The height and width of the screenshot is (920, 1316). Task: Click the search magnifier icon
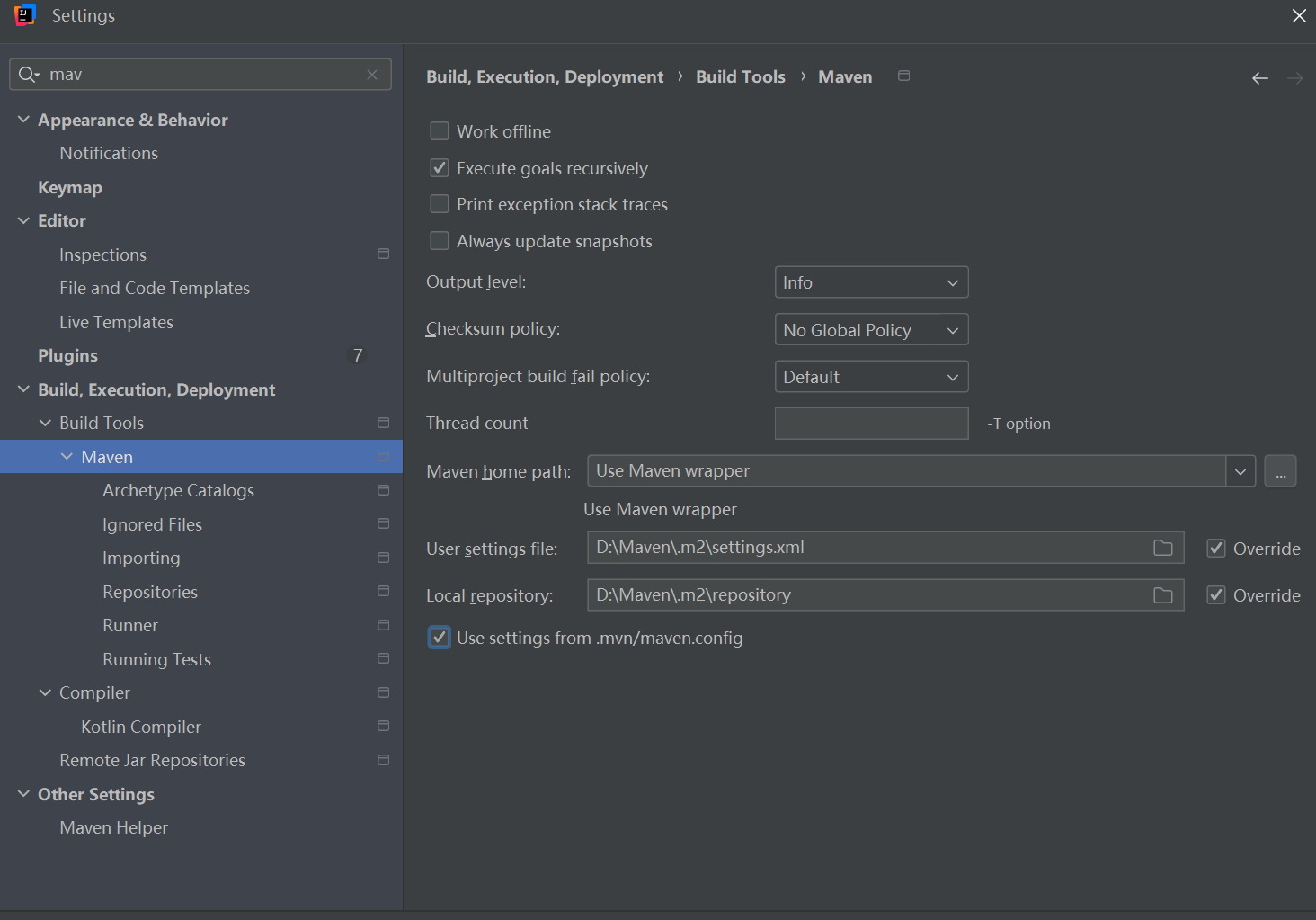pyautogui.click(x=28, y=75)
